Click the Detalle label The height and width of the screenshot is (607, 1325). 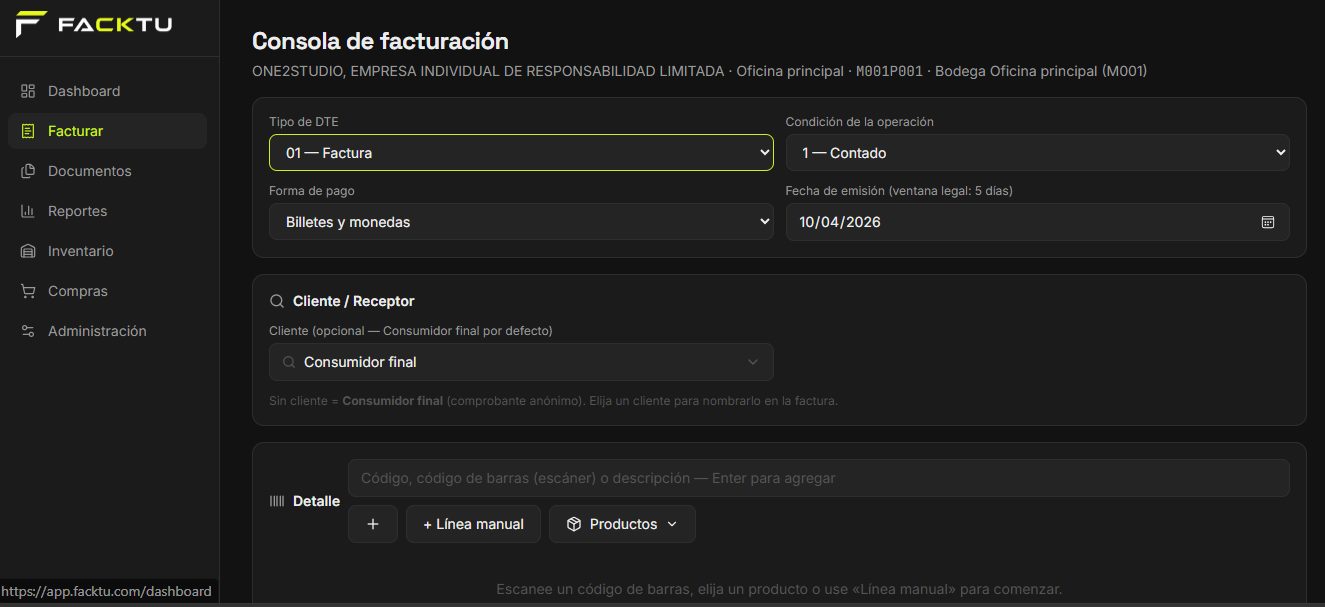tap(316, 501)
